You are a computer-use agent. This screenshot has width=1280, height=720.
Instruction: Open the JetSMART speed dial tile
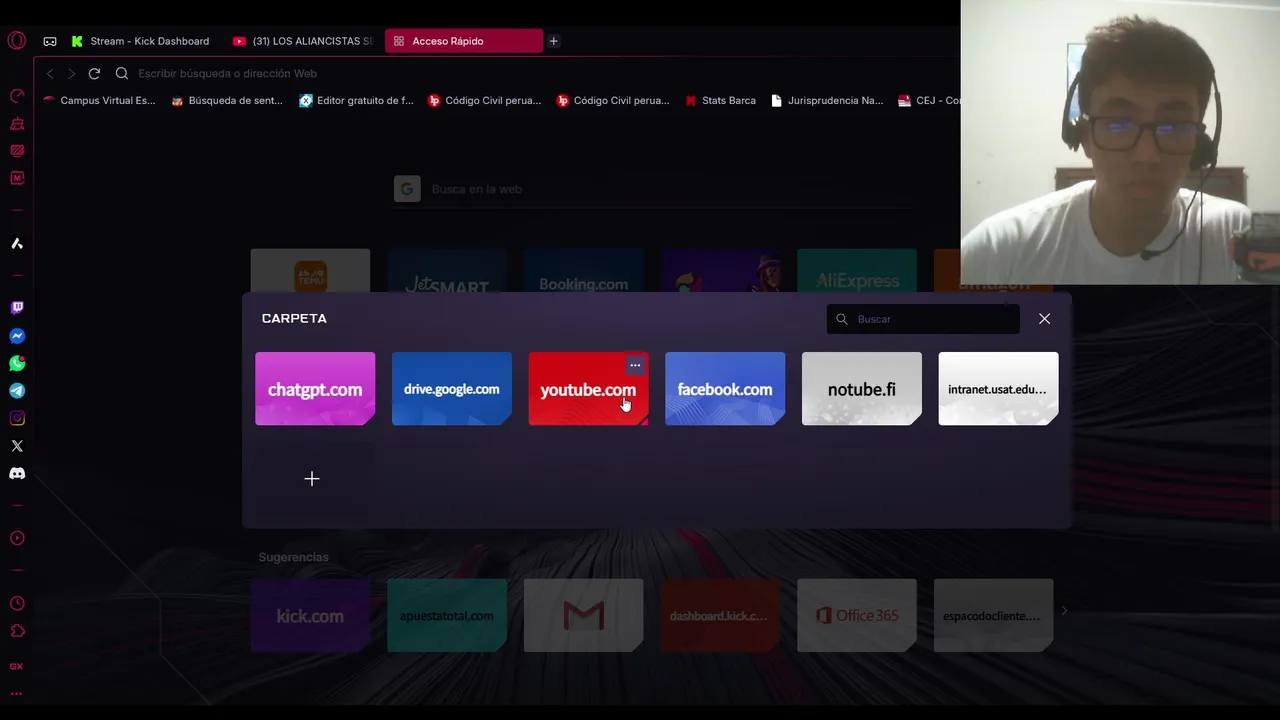coord(447,271)
